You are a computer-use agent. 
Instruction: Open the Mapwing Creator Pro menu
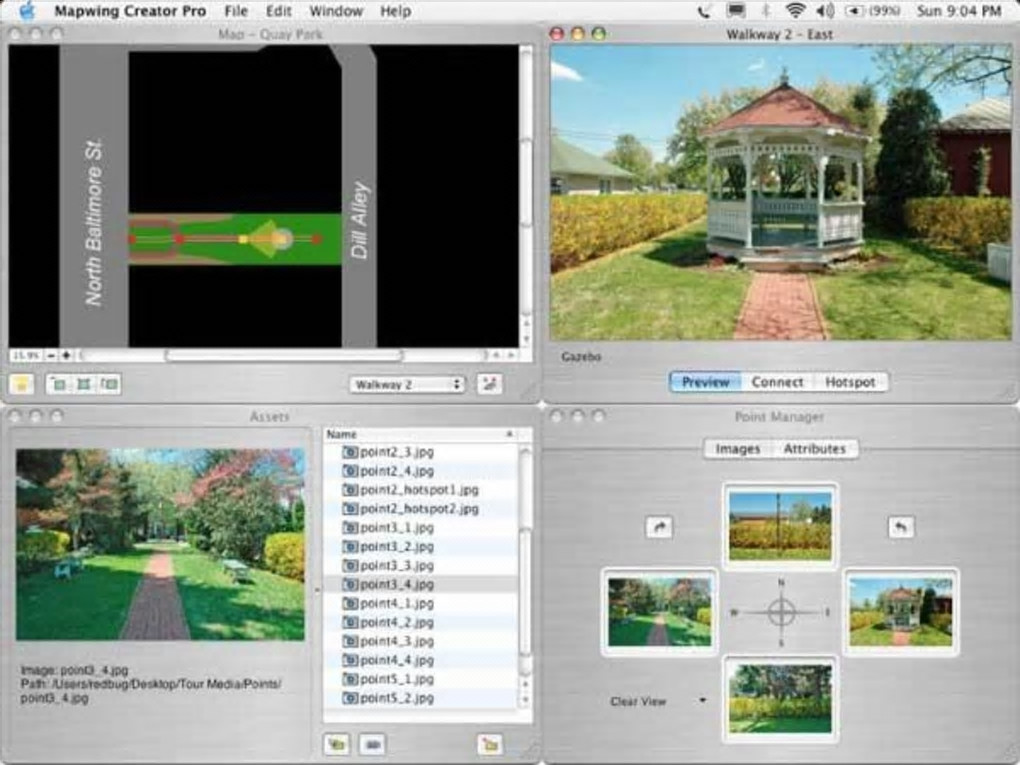(x=130, y=11)
